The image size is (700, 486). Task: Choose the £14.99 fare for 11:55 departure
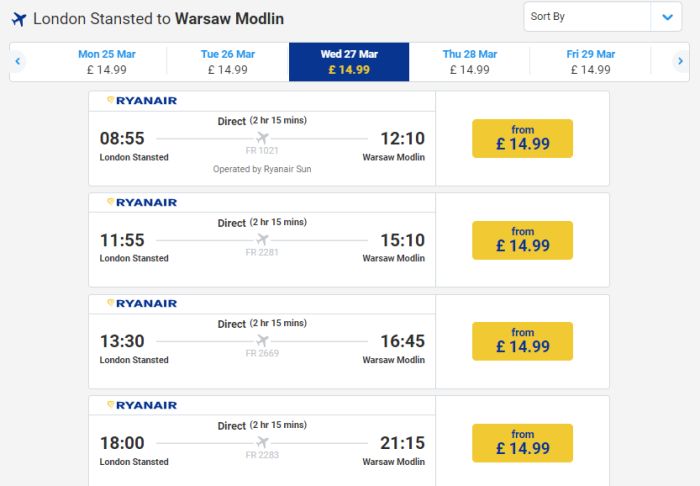click(522, 240)
